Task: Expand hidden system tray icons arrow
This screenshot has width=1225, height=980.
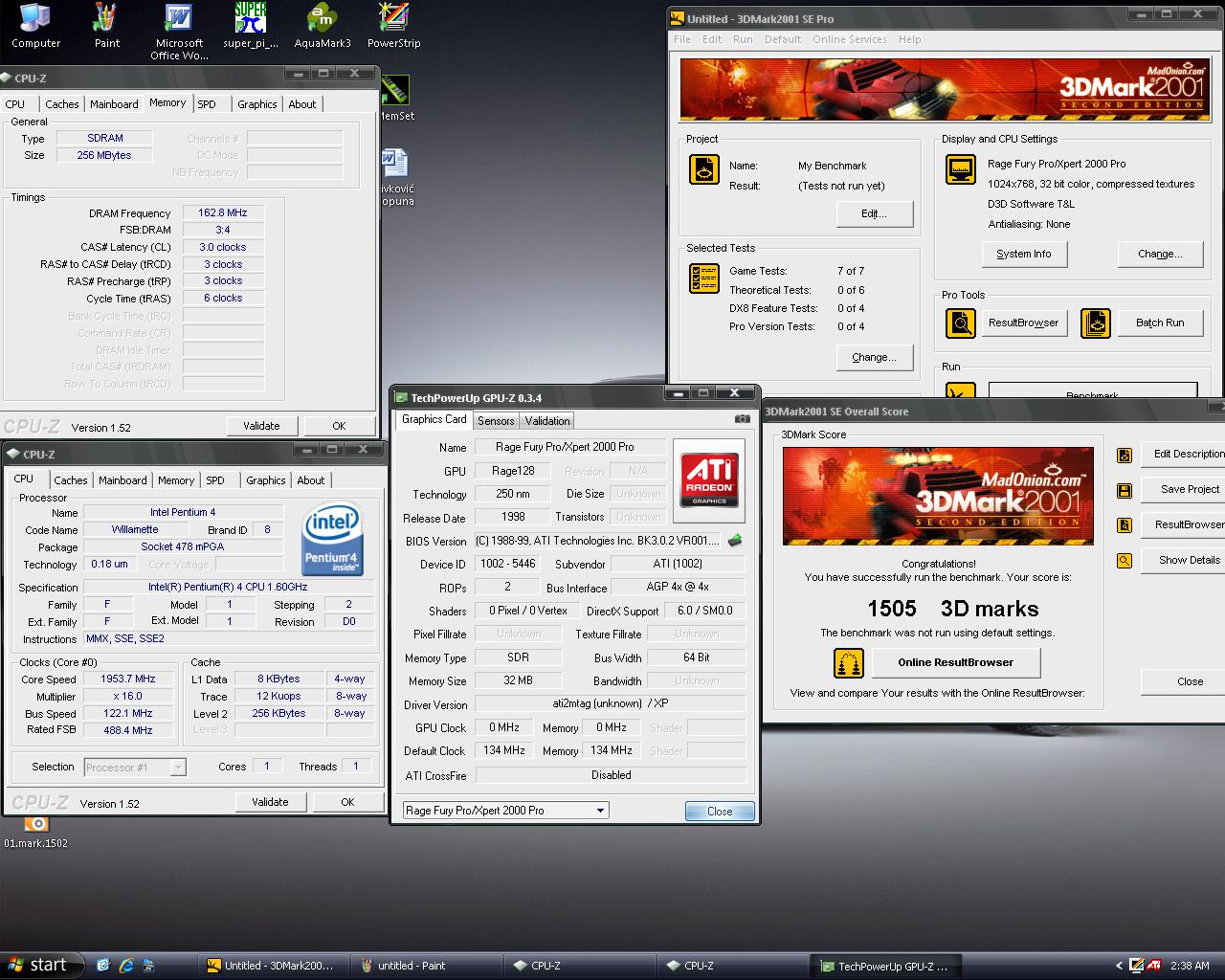Action: pyautogui.click(x=1119, y=966)
